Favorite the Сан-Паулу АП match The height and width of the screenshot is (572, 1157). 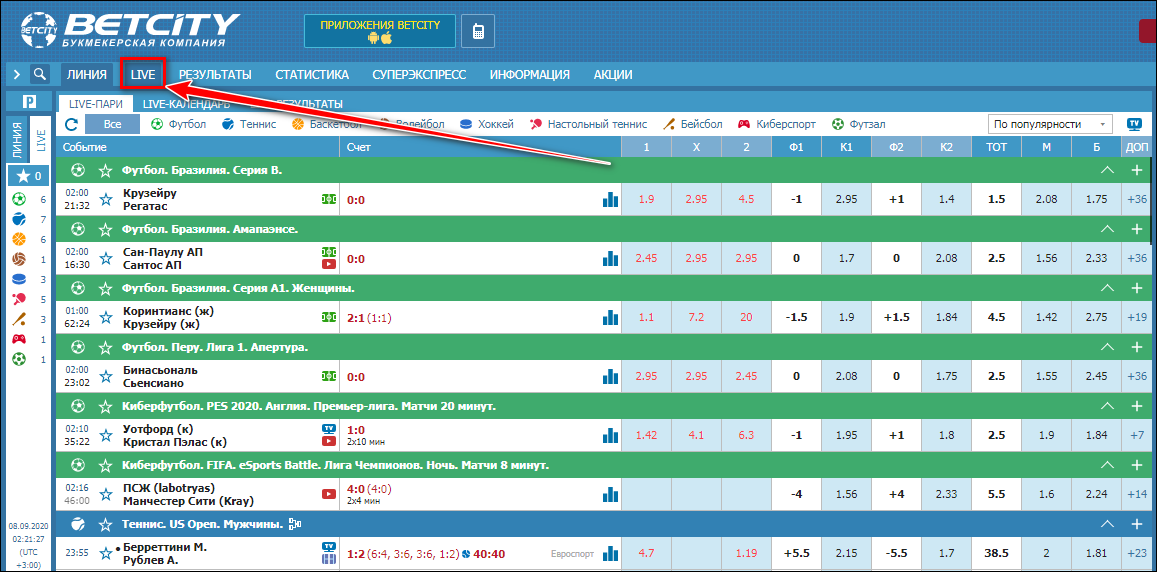pyautogui.click(x=106, y=258)
